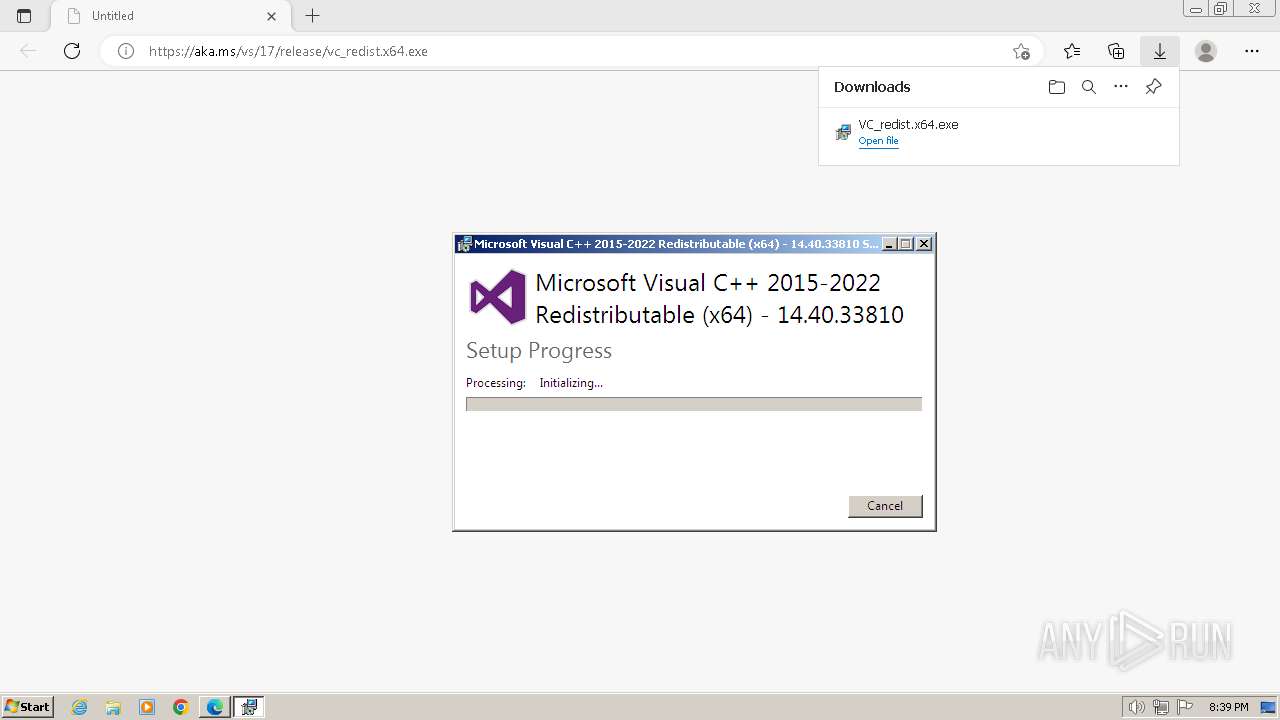Click the VC_redist.x64.exe file icon
The image size is (1280, 720).
click(843, 132)
